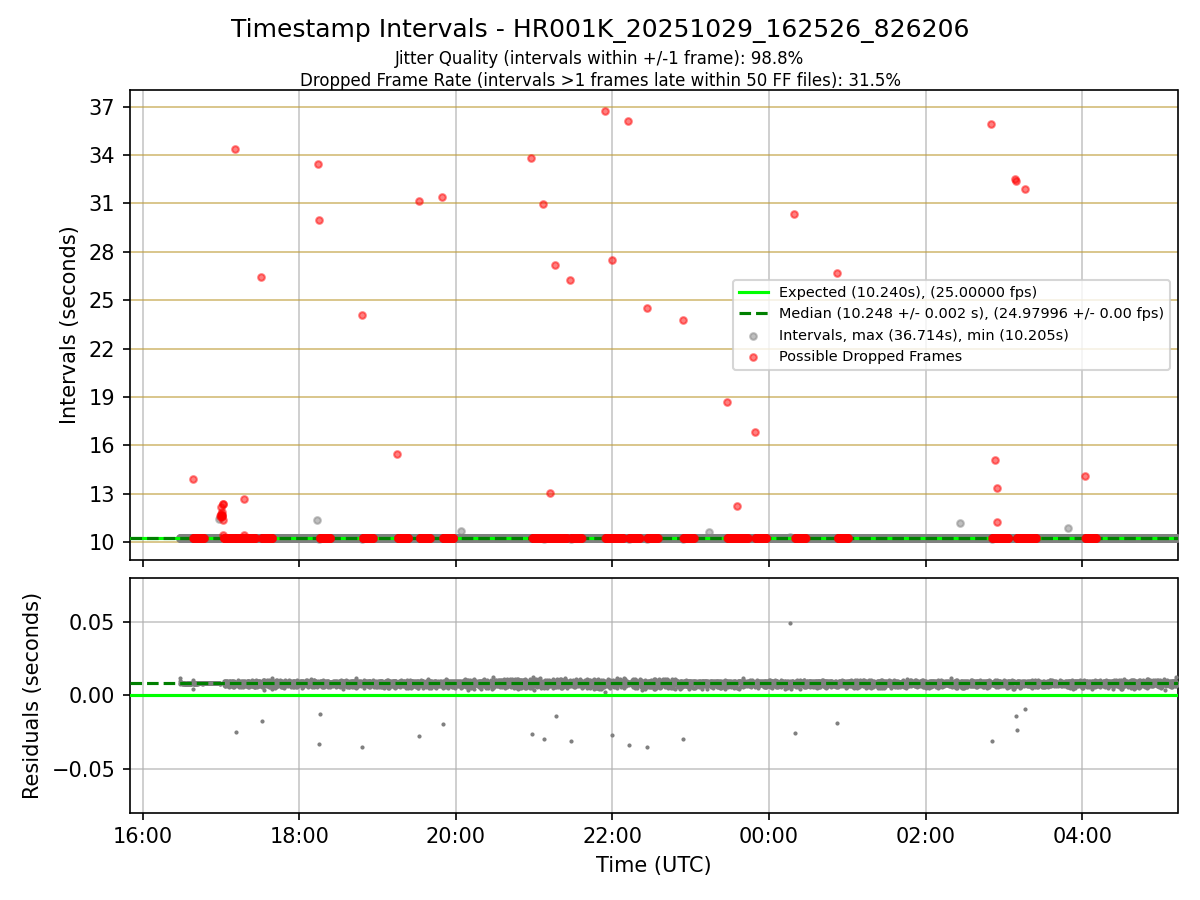Click the Time (UTC) axis label
This screenshot has height=900, width=1200.
tap(654, 865)
